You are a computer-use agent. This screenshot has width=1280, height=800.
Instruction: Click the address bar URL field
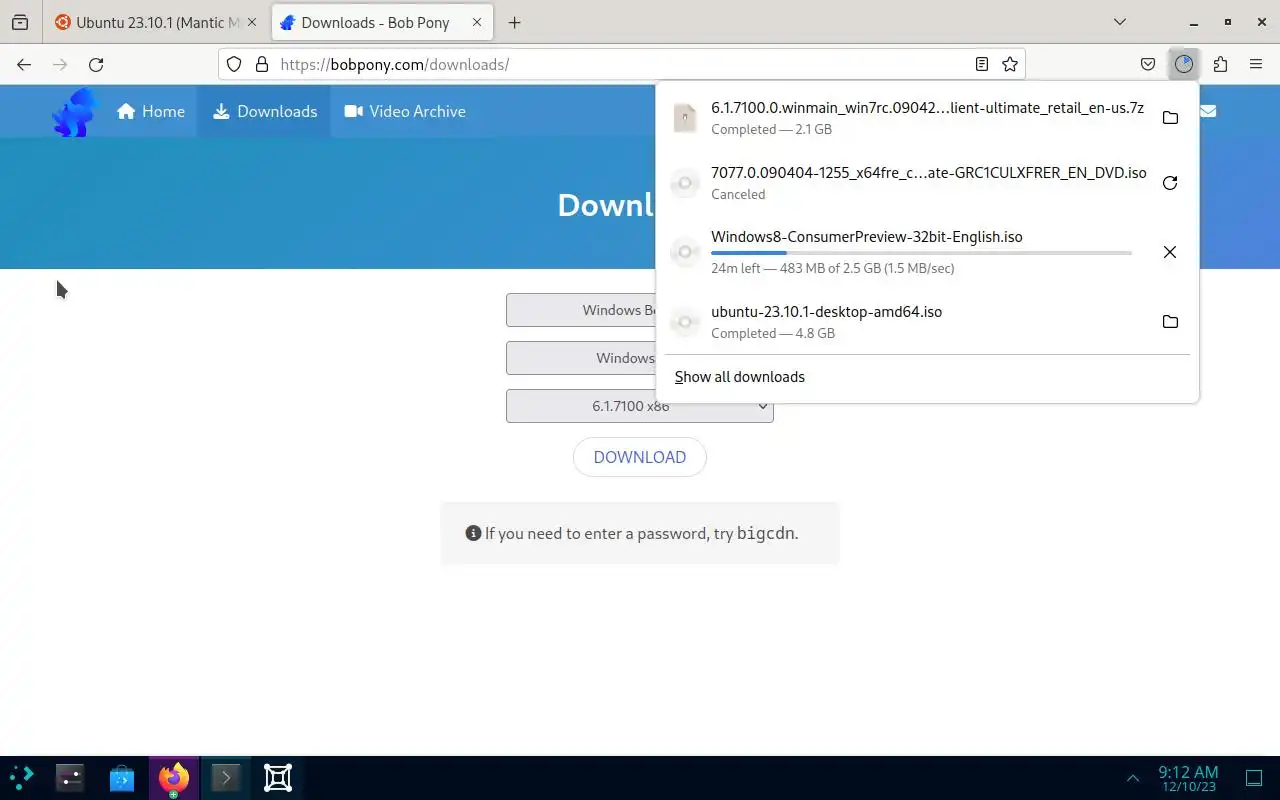620,64
